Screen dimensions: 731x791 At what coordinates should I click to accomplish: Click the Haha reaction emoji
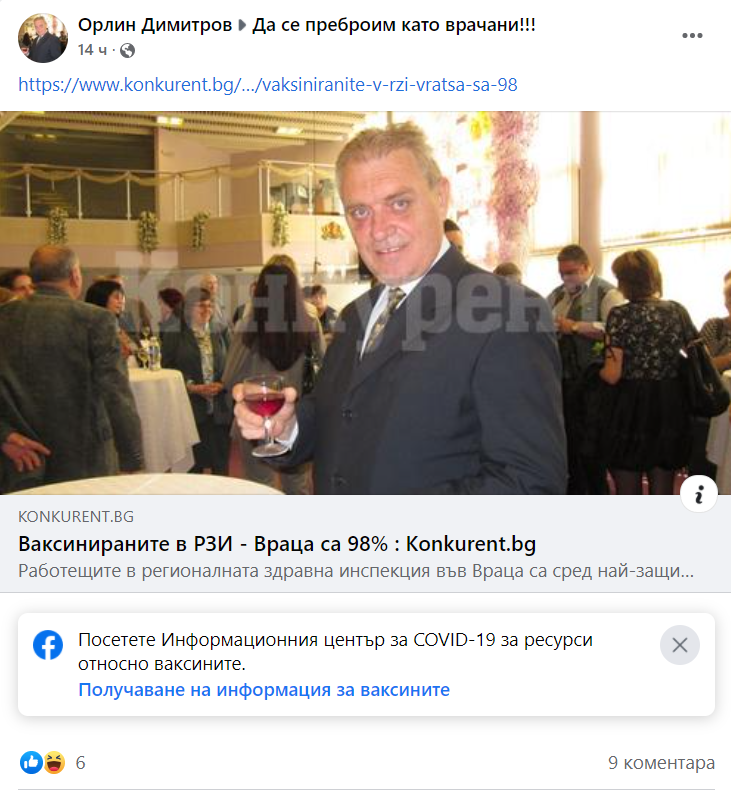[x=54, y=762]
